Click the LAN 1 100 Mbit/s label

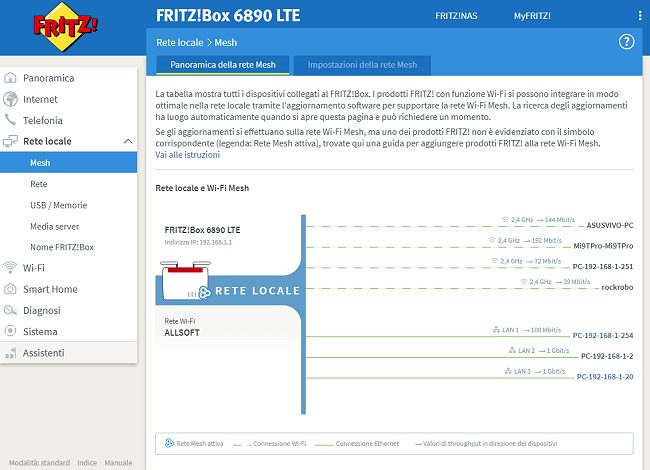(x=531, y=330)
